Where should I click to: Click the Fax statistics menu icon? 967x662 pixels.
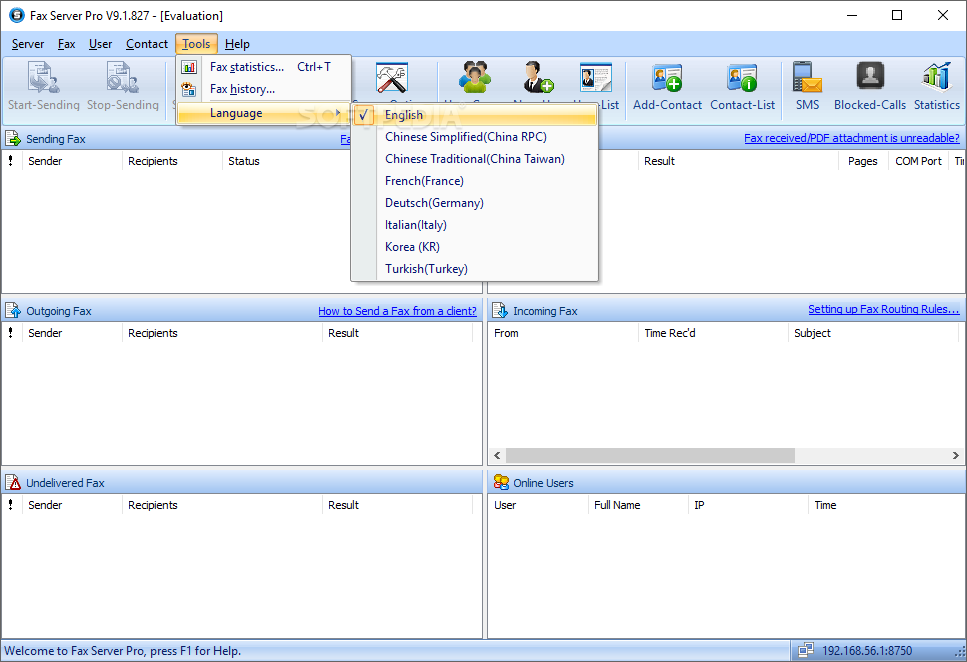coord(189,67)
